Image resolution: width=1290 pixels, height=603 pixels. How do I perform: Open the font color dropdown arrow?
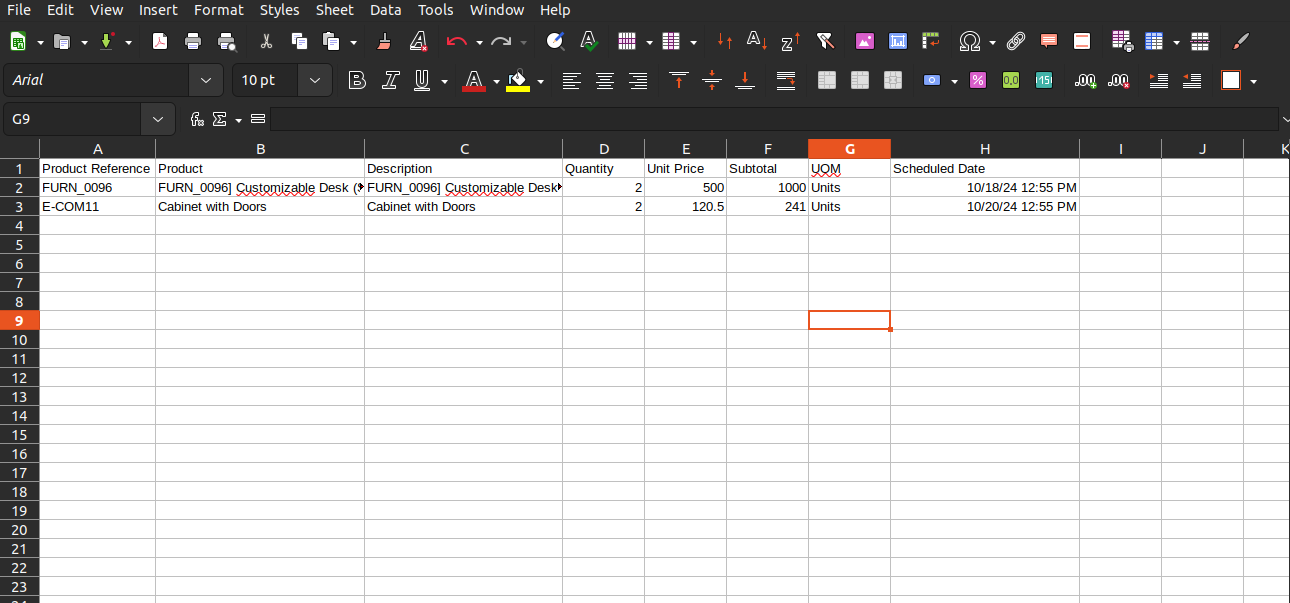point(496,81)
